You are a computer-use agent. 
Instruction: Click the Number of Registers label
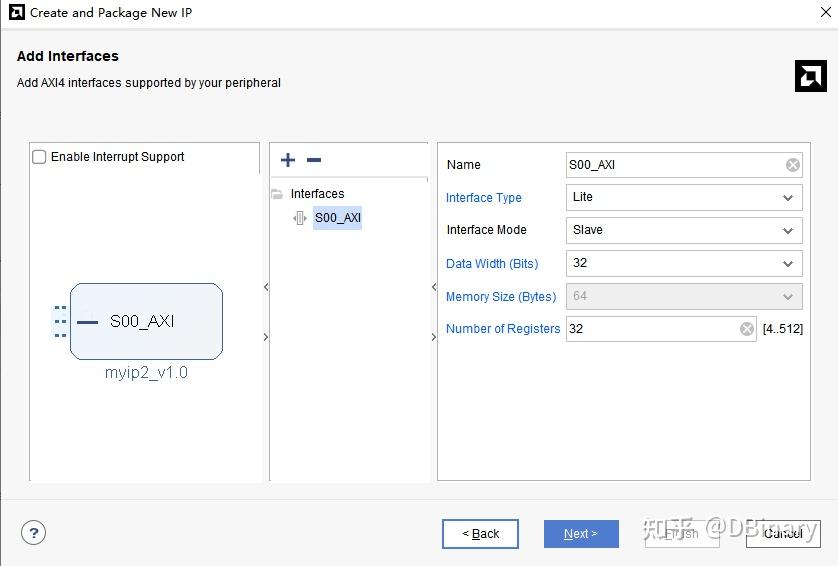coord(503,329)
